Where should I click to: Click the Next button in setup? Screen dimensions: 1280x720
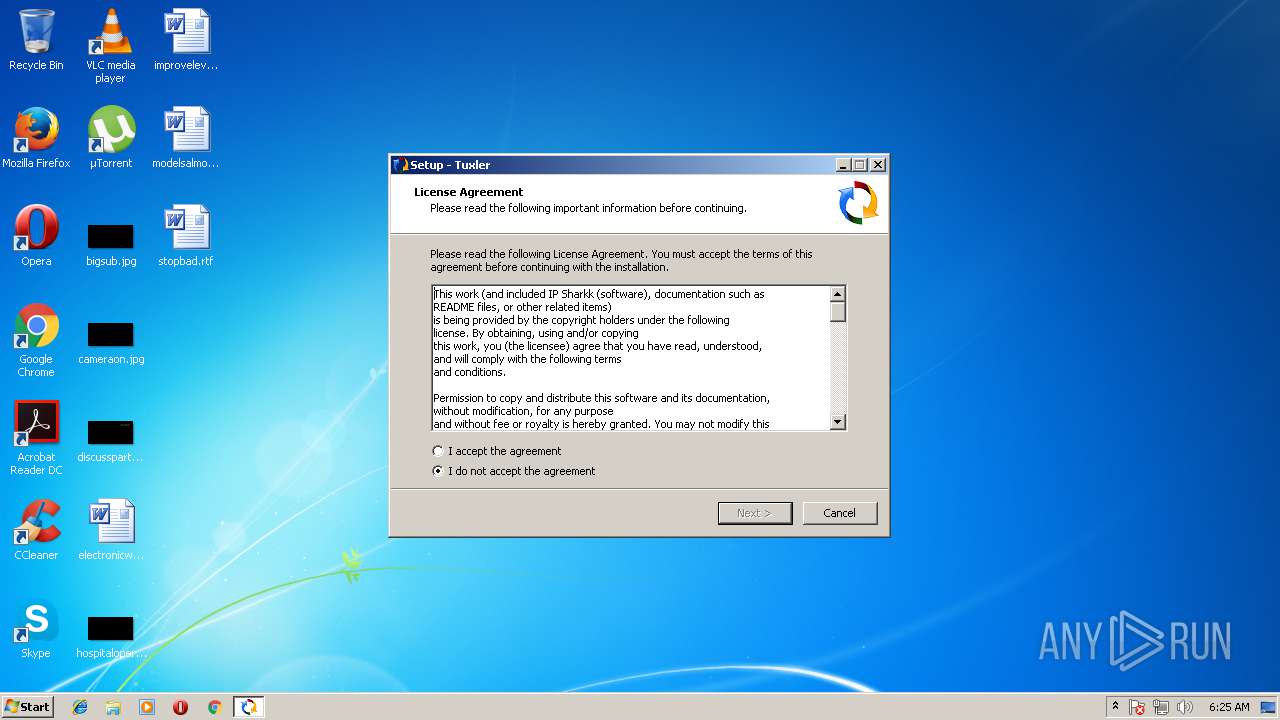pyautogui.click(x=755, y=513)
